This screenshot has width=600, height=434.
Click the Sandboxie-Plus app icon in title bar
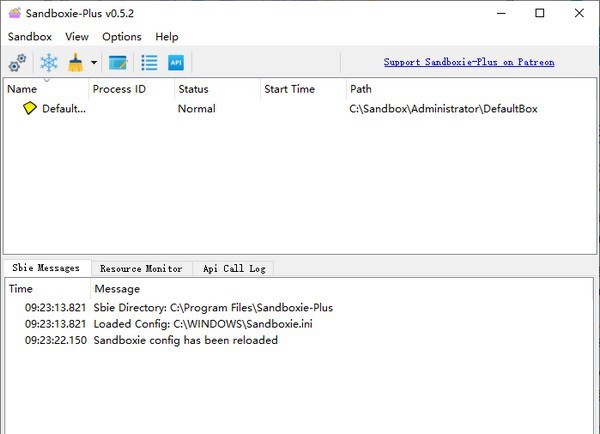(x=15, y=13)
